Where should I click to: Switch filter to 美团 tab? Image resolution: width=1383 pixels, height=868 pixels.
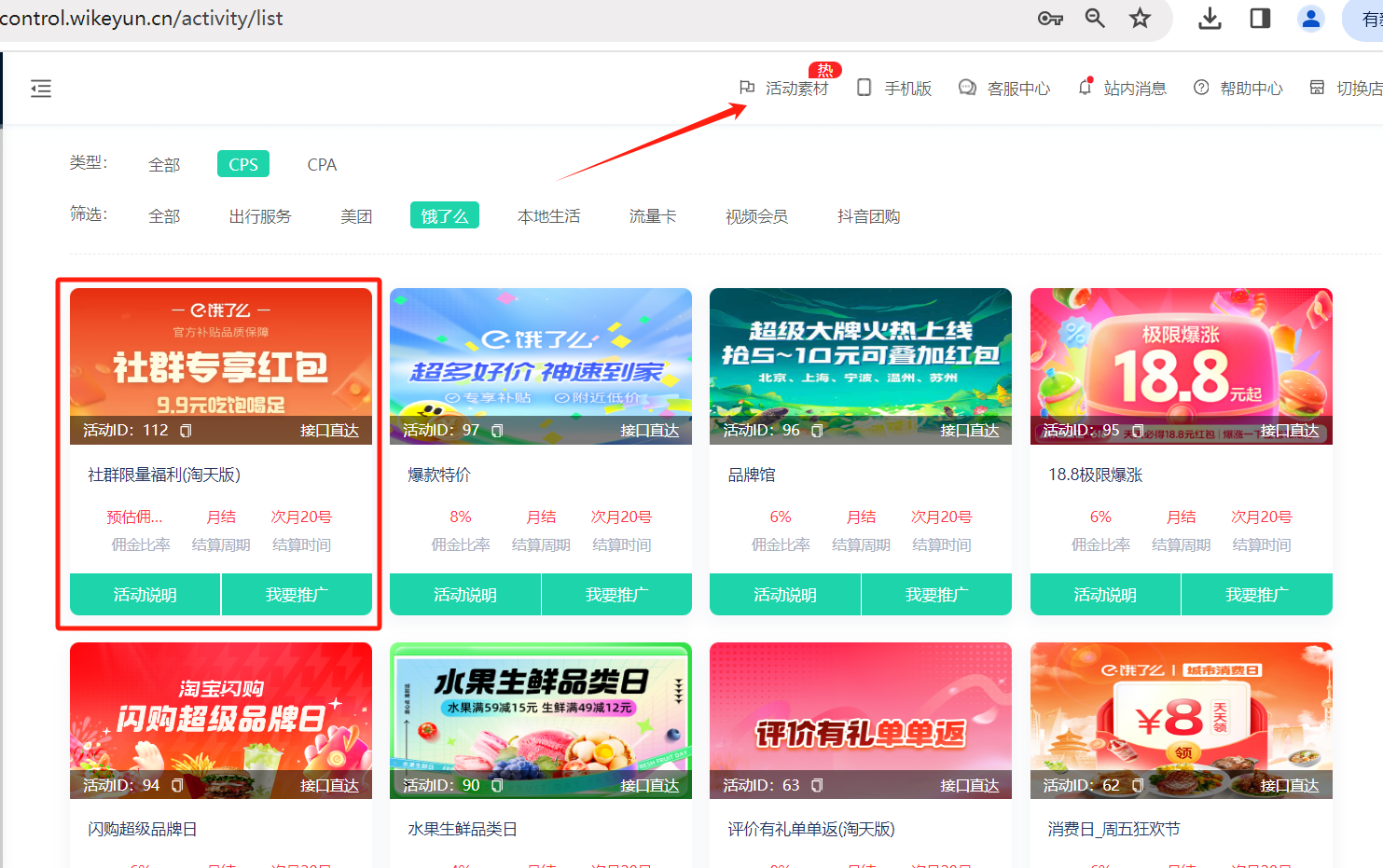click(356, 216)
